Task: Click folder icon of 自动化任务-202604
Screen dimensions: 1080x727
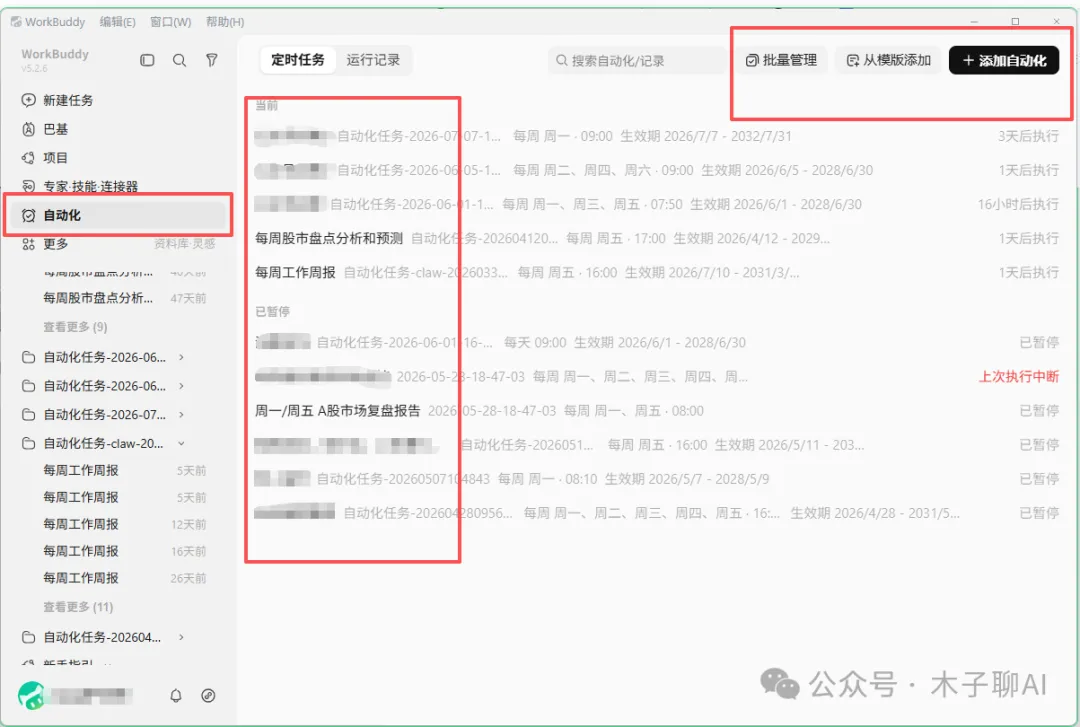Action: [28, 637]
